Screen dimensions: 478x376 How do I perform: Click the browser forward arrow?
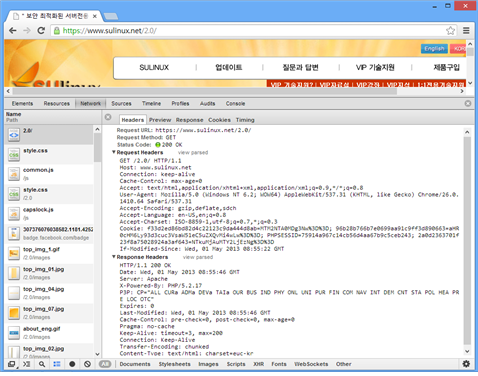[27, 31]
